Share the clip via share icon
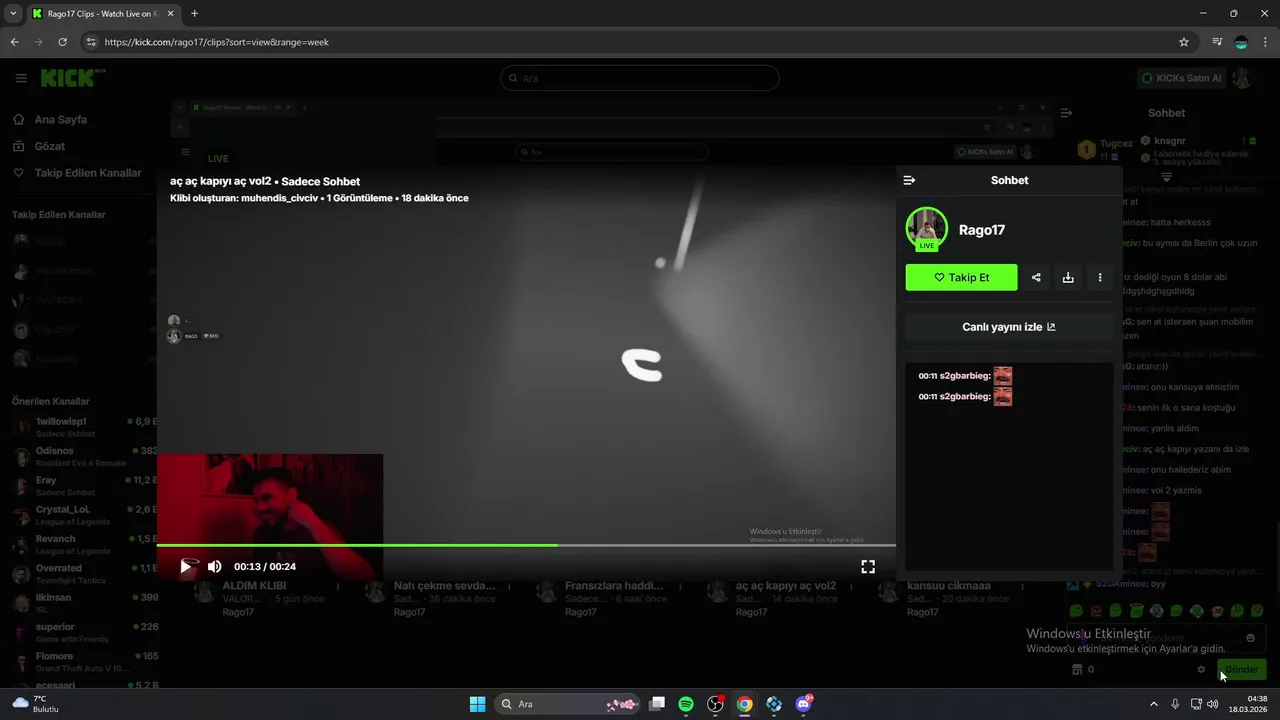1280x720 pixels. [1036, 277]
